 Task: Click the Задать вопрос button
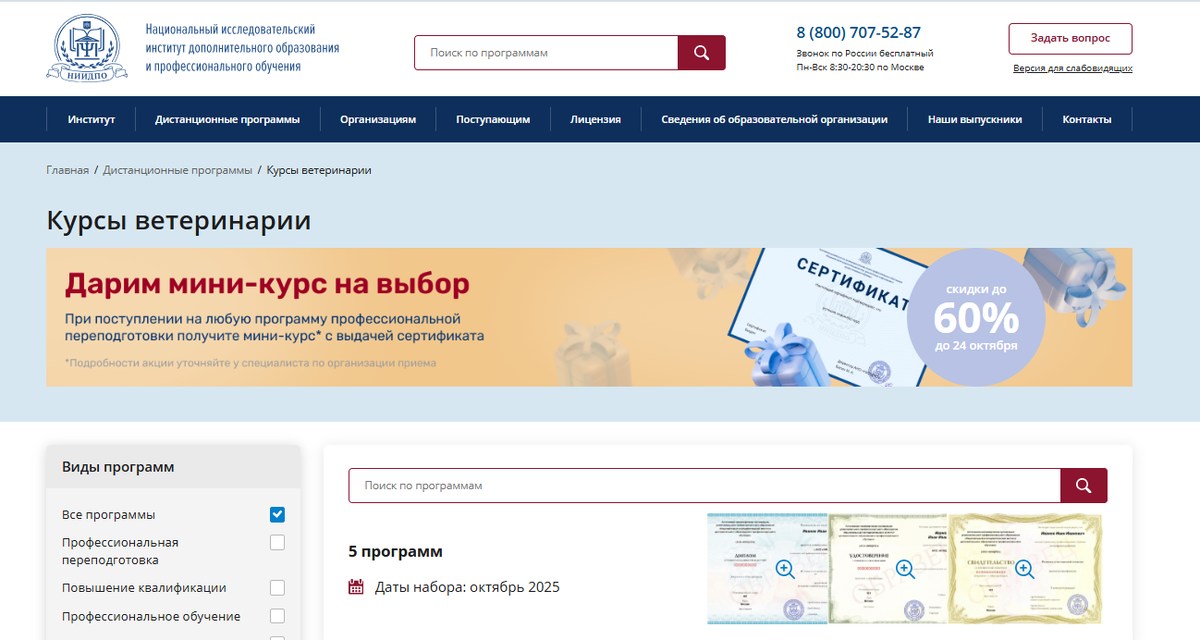pos(1070,38)
